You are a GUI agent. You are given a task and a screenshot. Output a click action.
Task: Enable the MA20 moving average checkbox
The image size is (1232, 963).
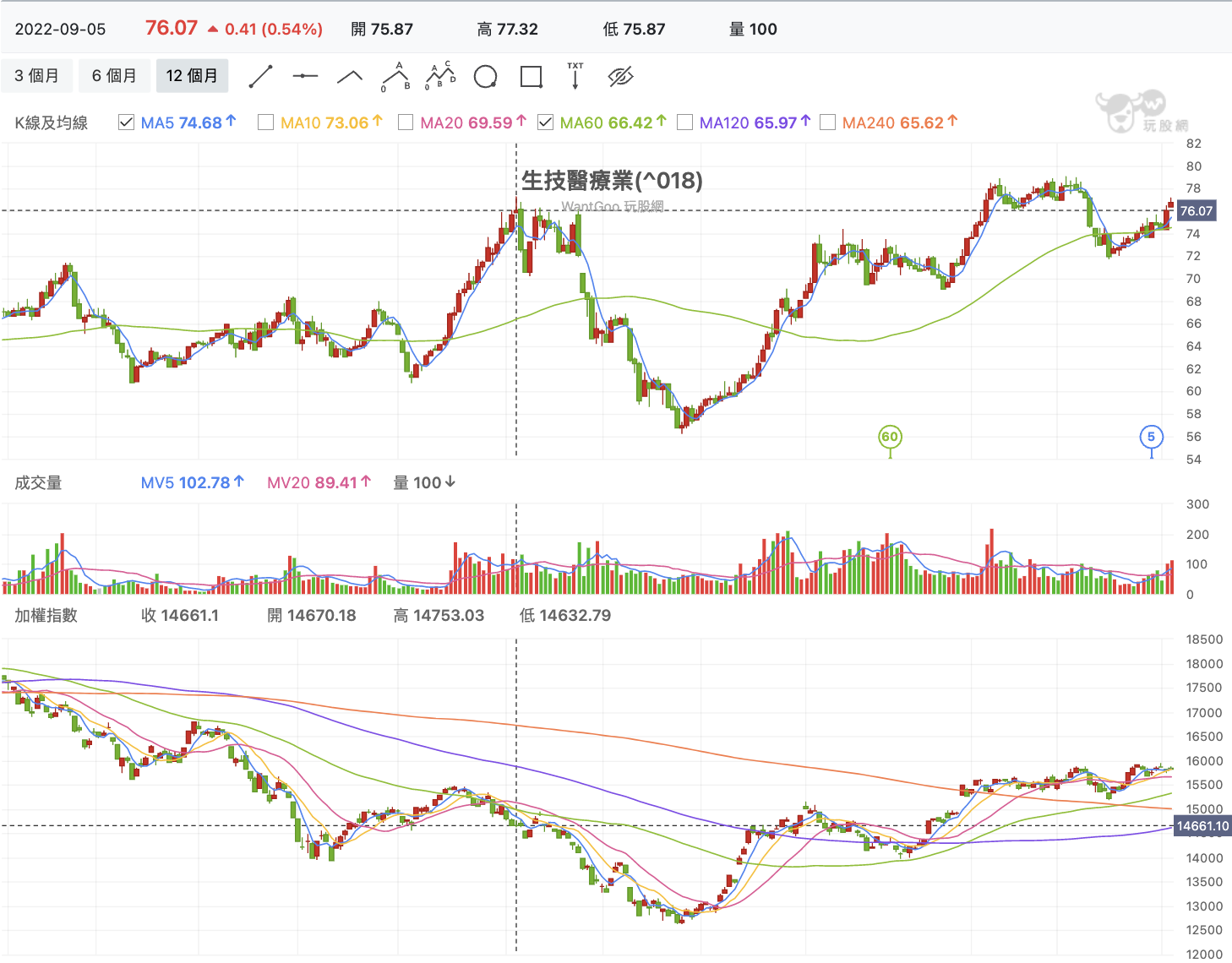coord(406,122)
